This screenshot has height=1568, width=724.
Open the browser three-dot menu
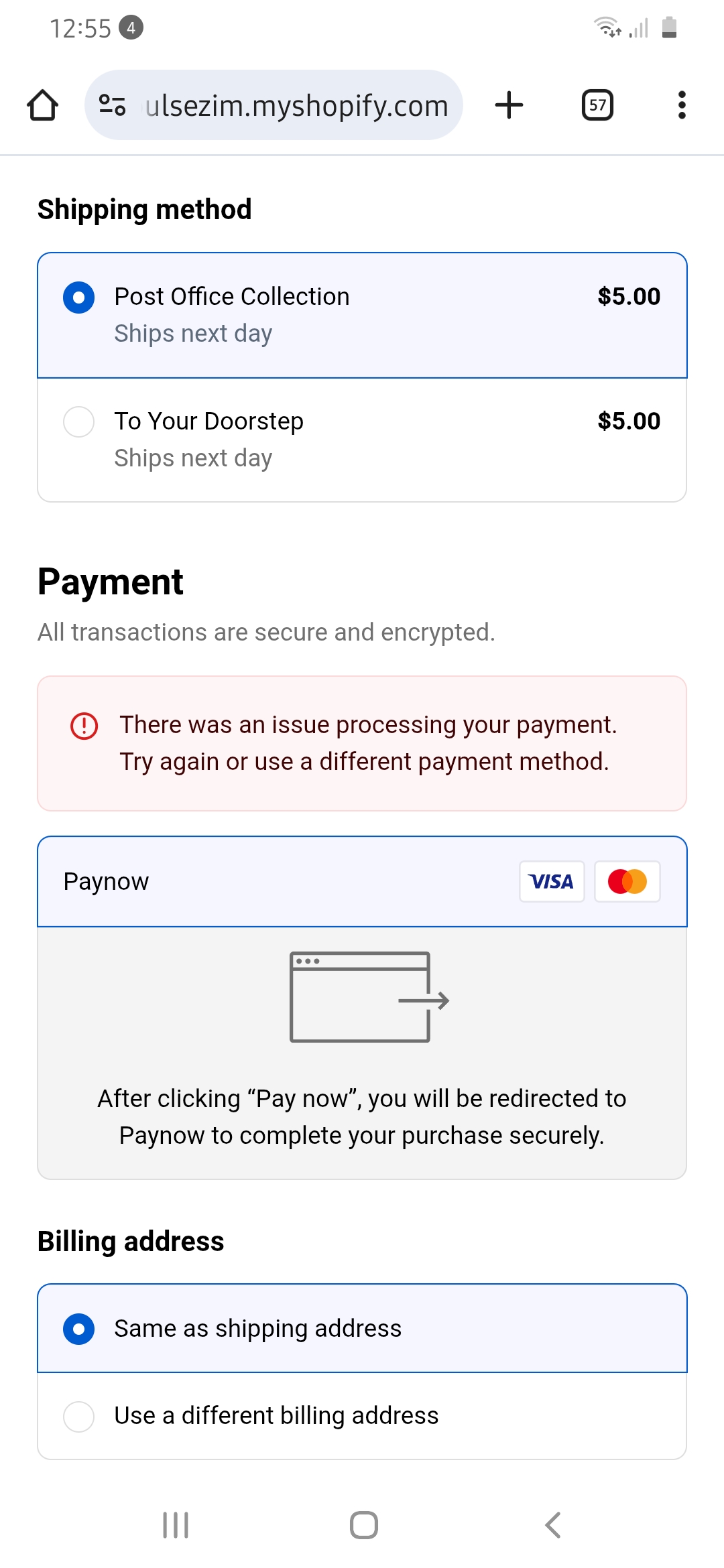[x=682, y=105]
